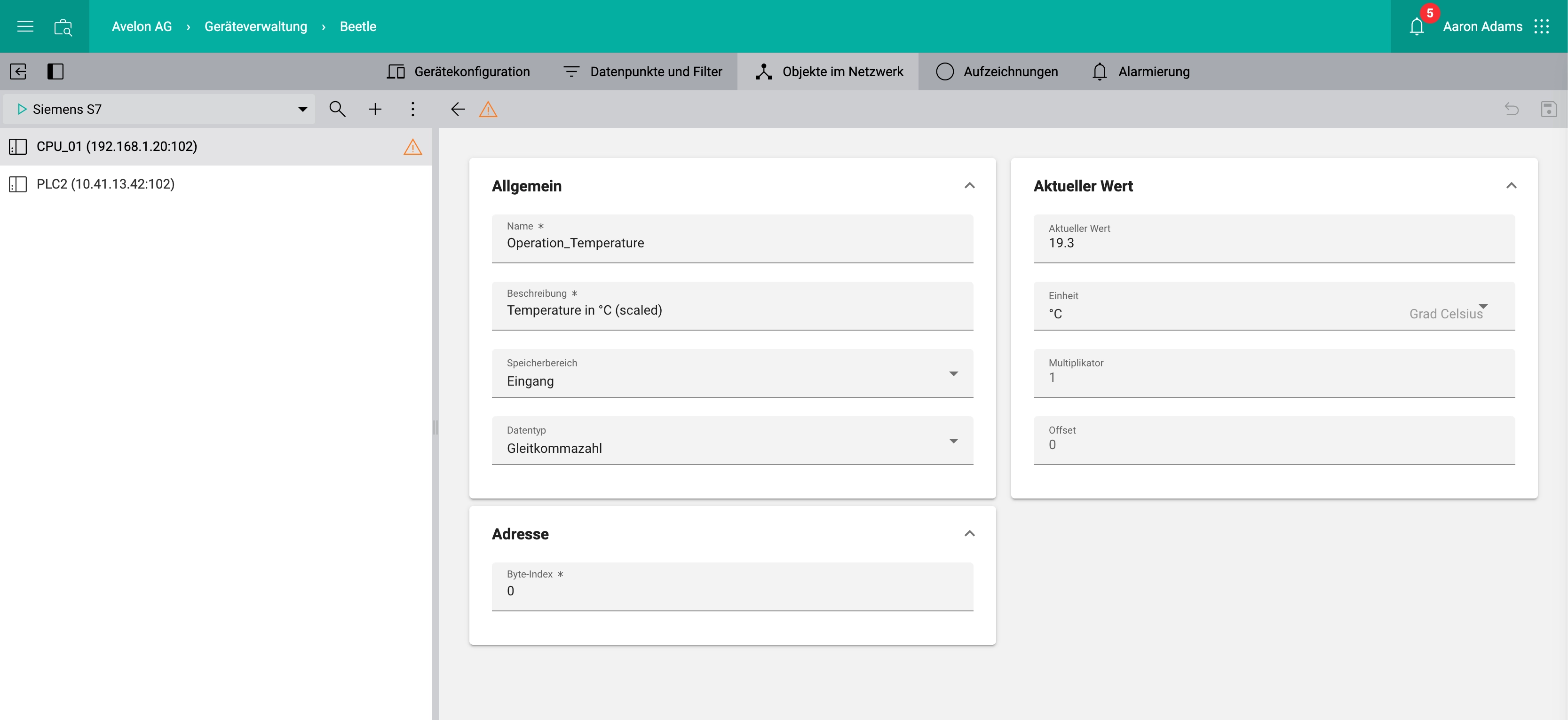Click the collapse navigation exit icon
This screenshot has height=720, width=1568.
[x=18, y=71]
